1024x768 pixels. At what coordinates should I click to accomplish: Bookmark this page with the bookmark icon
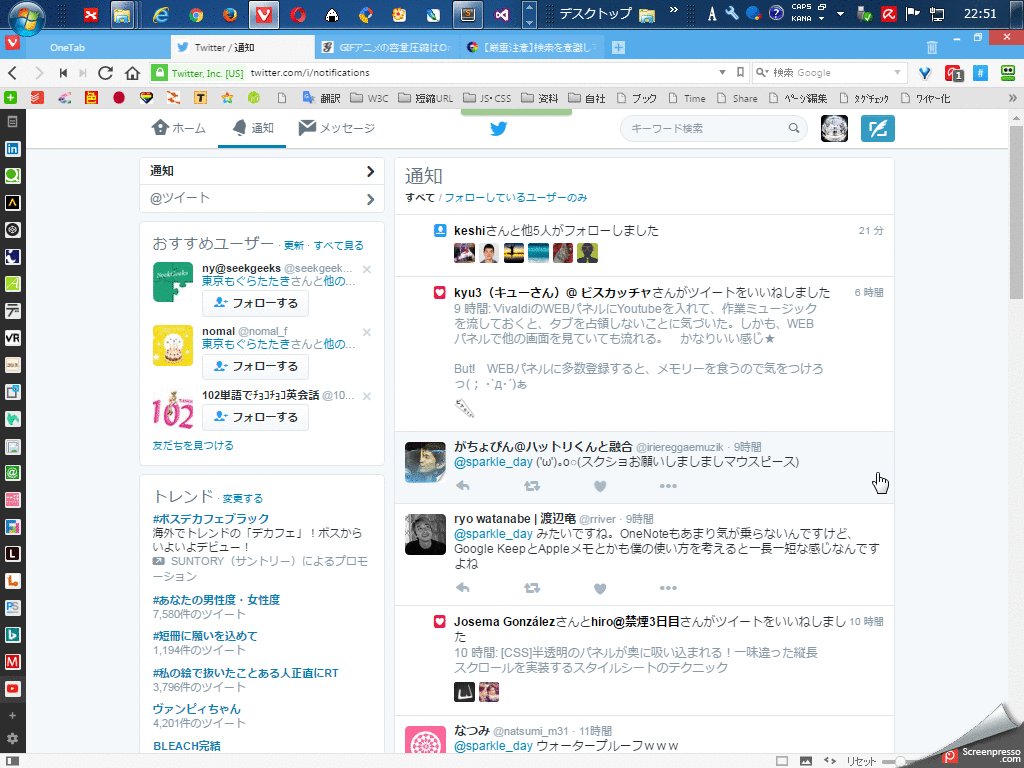tap(740, 72)
